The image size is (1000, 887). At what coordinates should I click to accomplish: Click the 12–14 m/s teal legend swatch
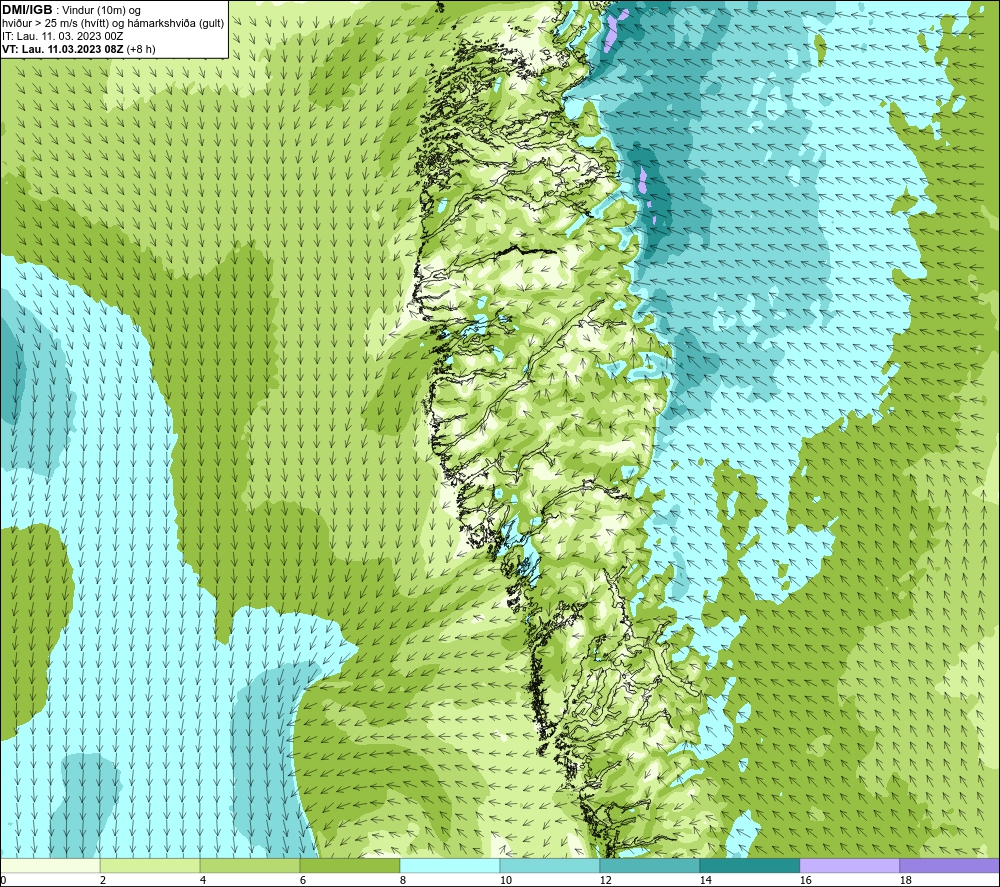tap(649, 865)
